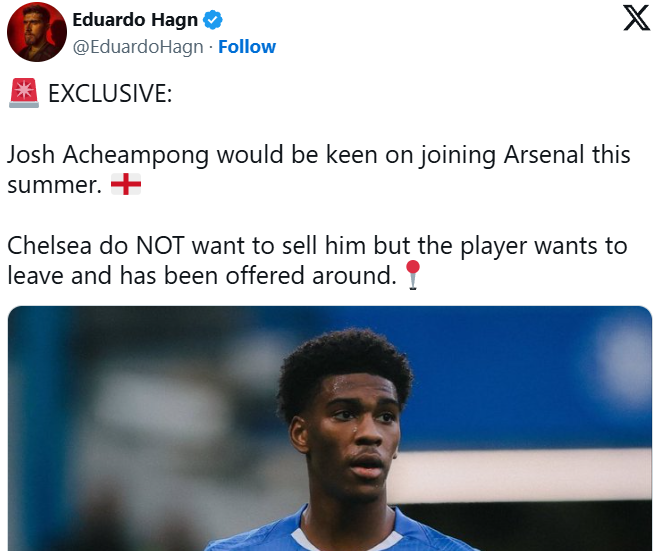Image resolution: width=666 pixels, height=551 pixels.
Task: Click the red pushpin emoji
Action: click(x=412, y=275)
